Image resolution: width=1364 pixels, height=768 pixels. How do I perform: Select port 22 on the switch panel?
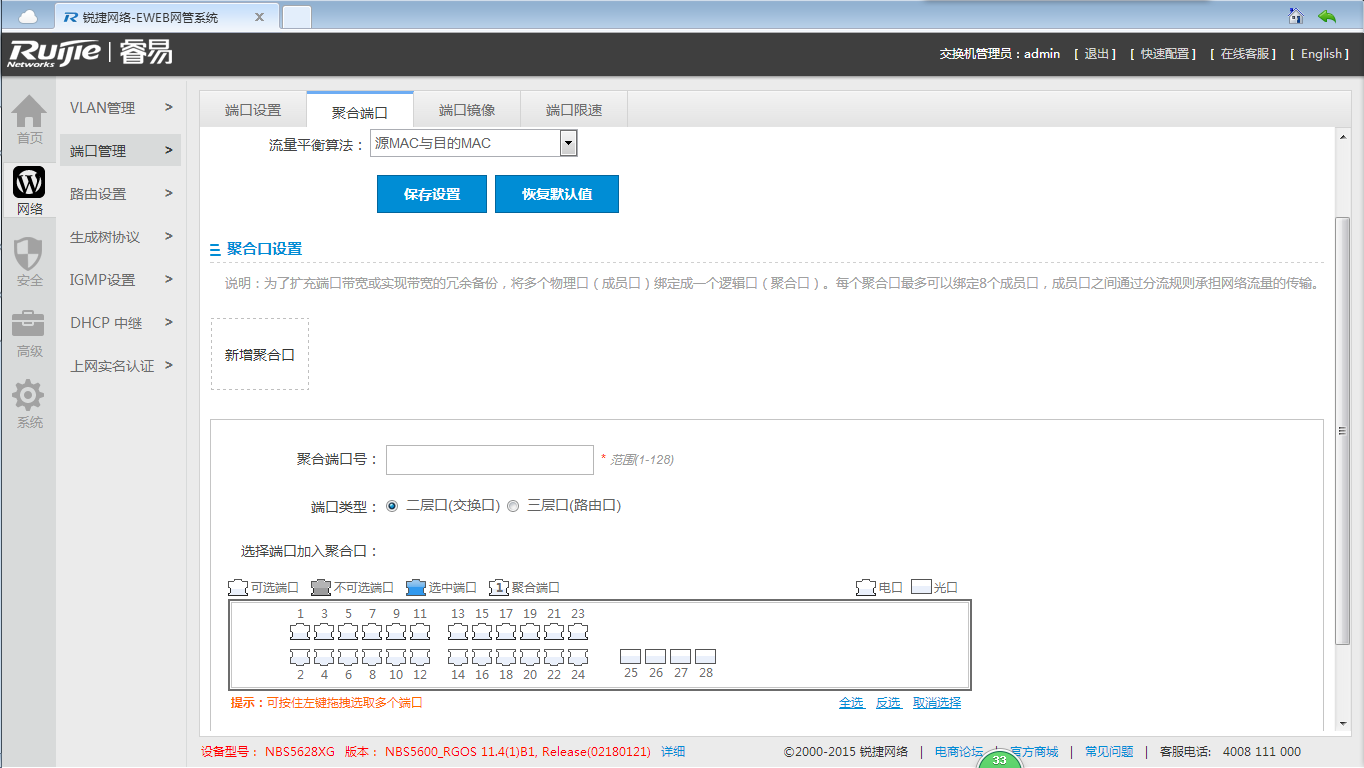554,657
